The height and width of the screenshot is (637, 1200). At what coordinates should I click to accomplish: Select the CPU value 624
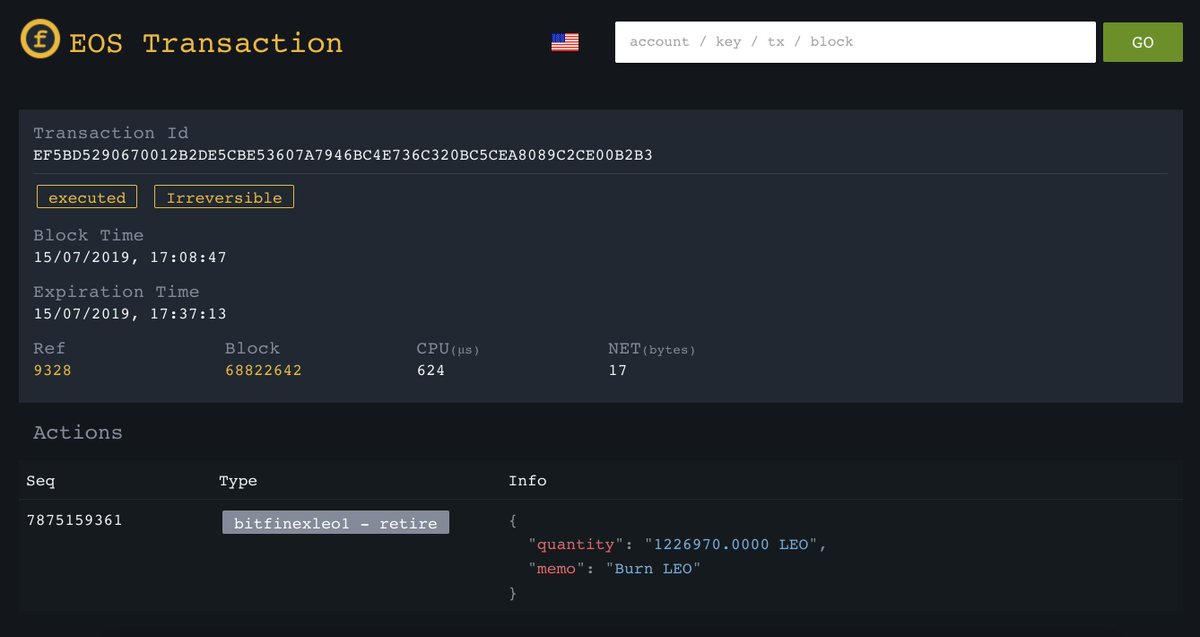(x=431, y=370)
